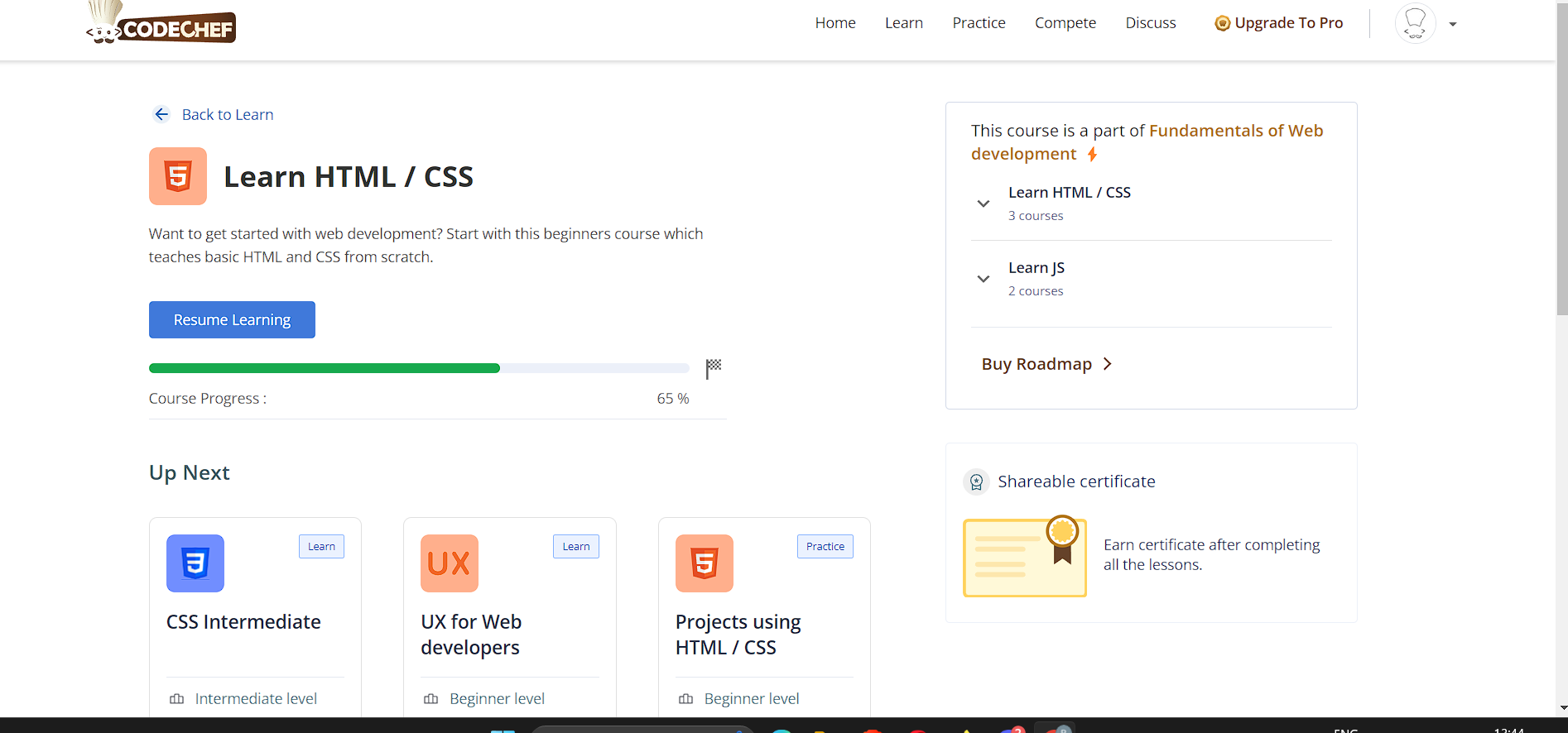
Task: Click the CodeChef logo
Action: click(x=161, y=23)
